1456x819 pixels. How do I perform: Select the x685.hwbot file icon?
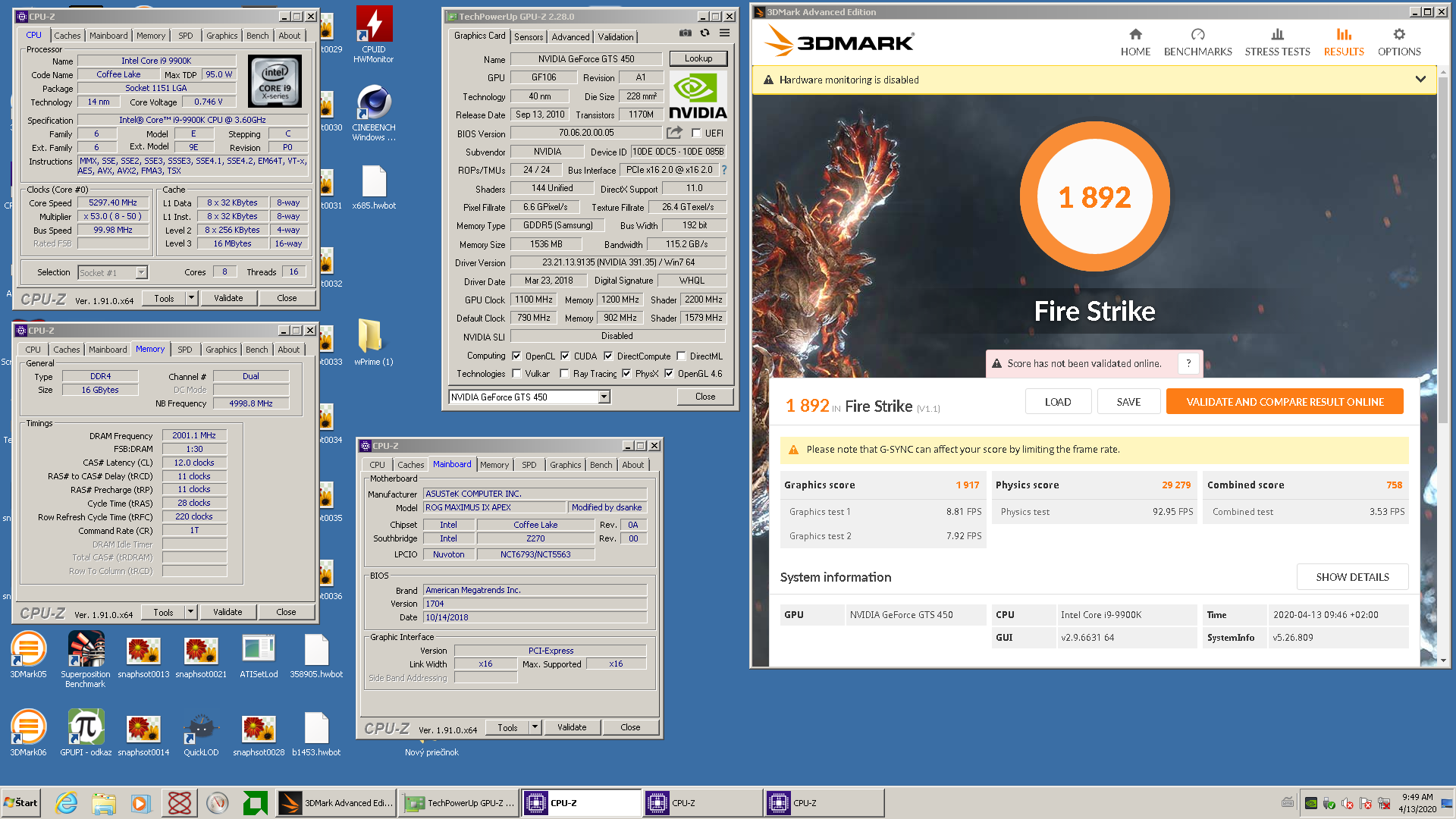point(374,188)
